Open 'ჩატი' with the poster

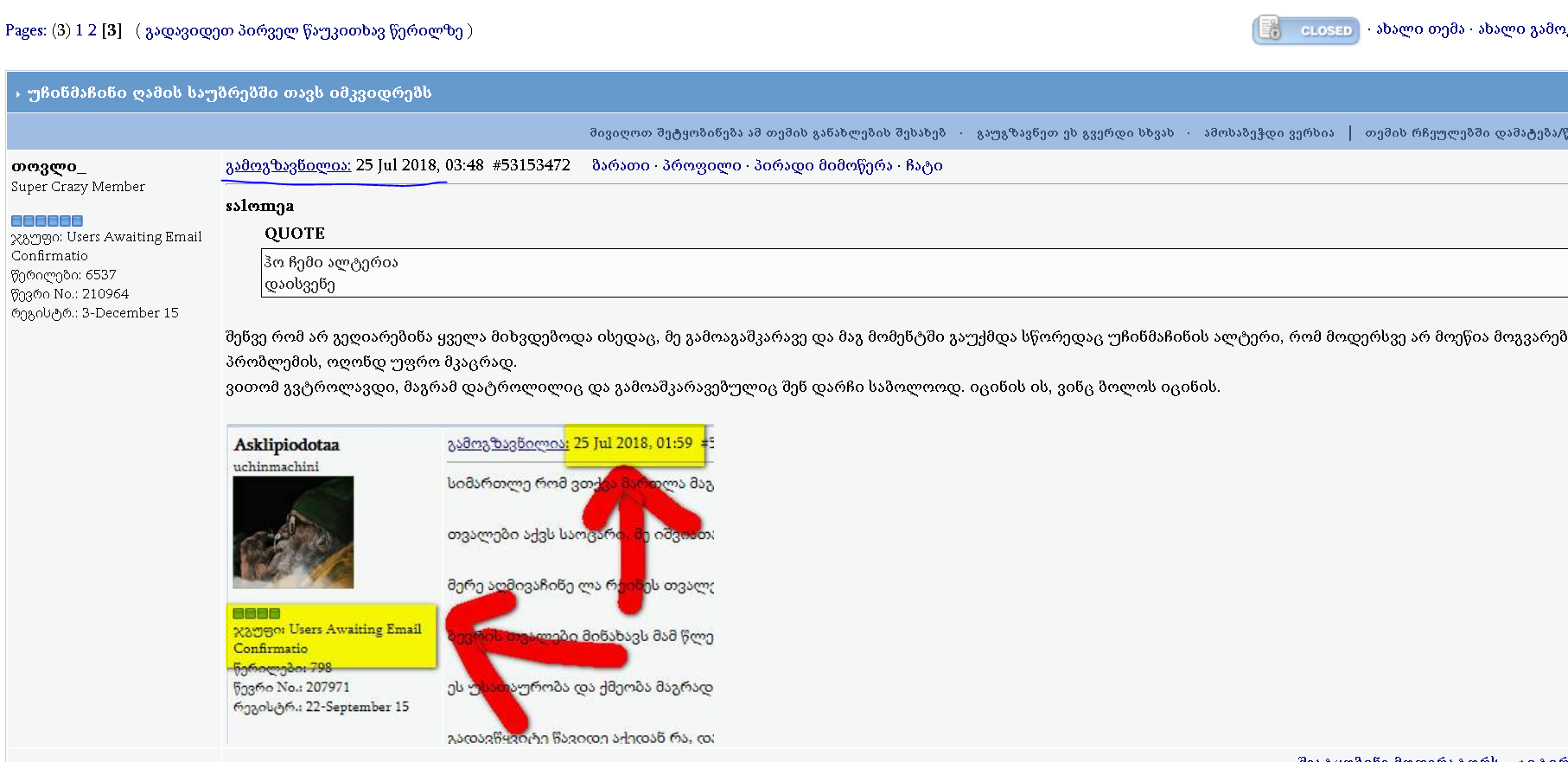point(924,165)
